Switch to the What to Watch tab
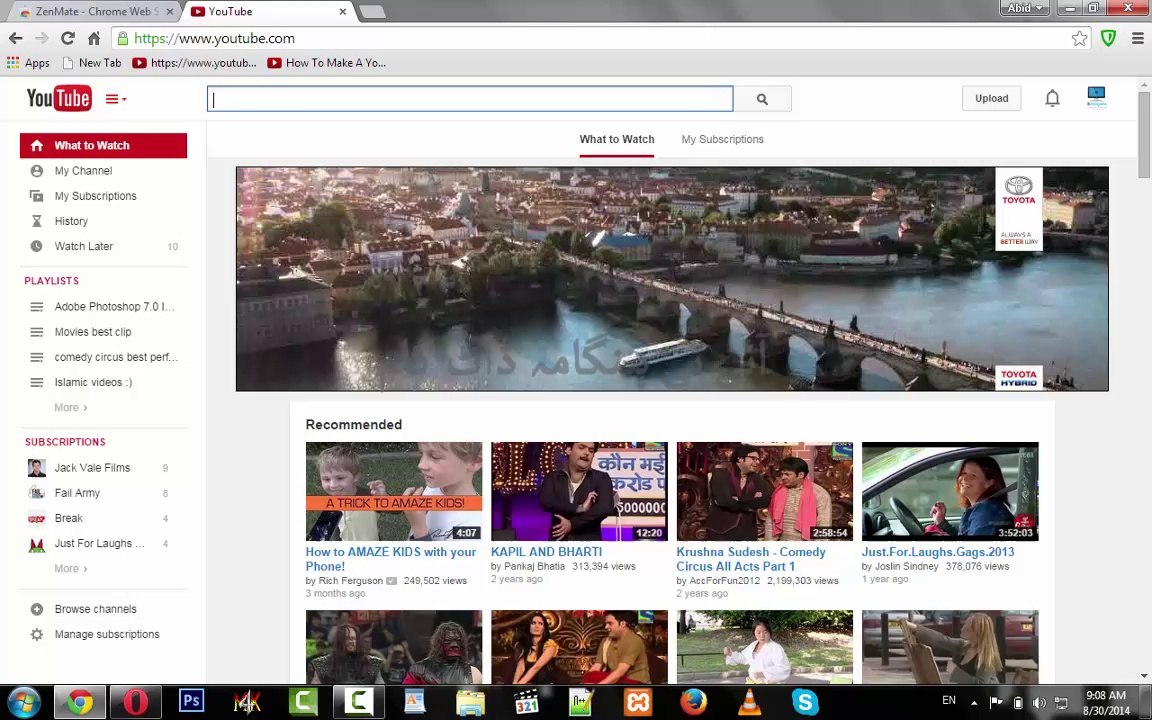 pyautogui.click(x=616, y=139)
